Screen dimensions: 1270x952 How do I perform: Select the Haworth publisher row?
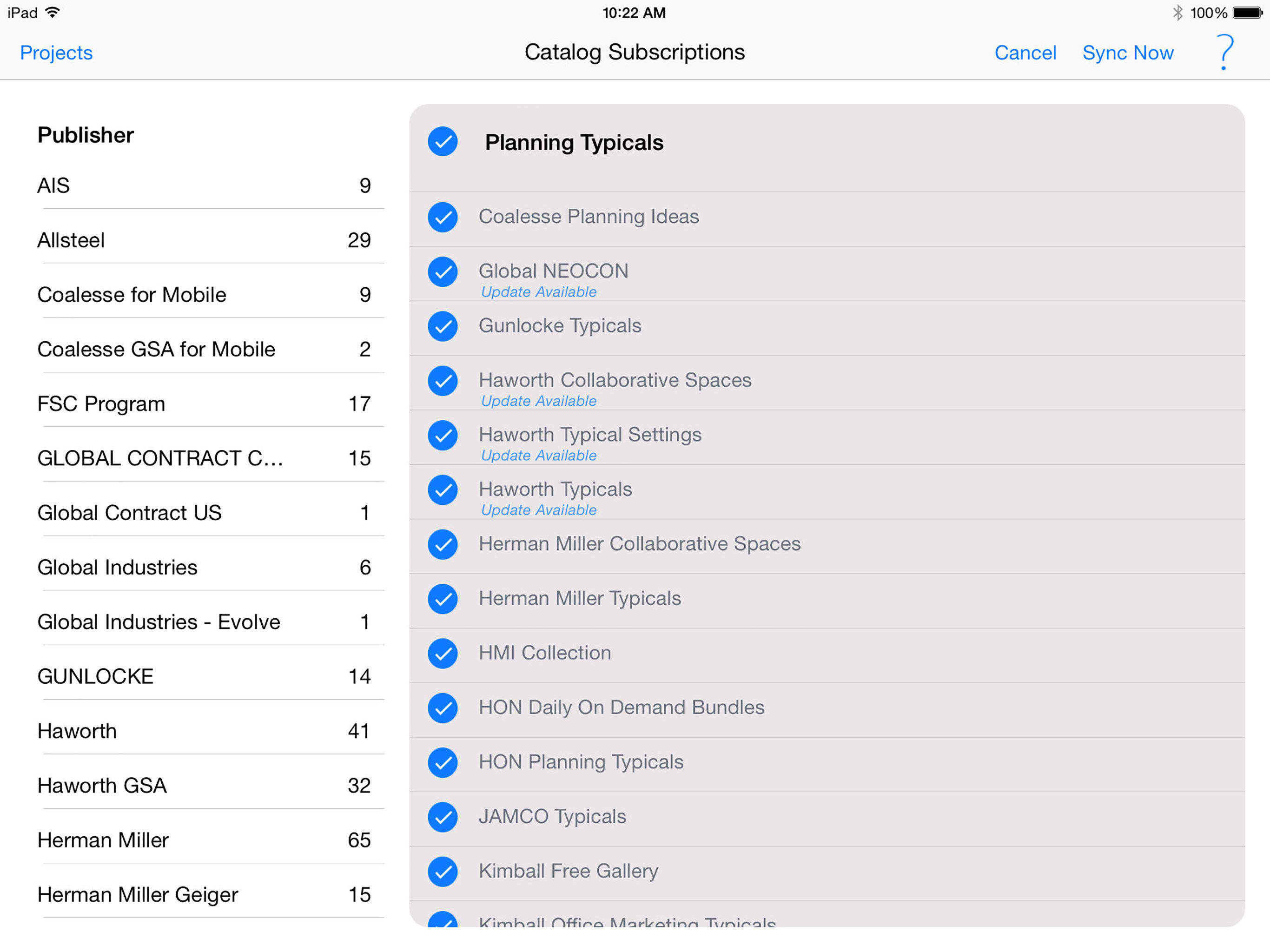[x=210, y=731]
